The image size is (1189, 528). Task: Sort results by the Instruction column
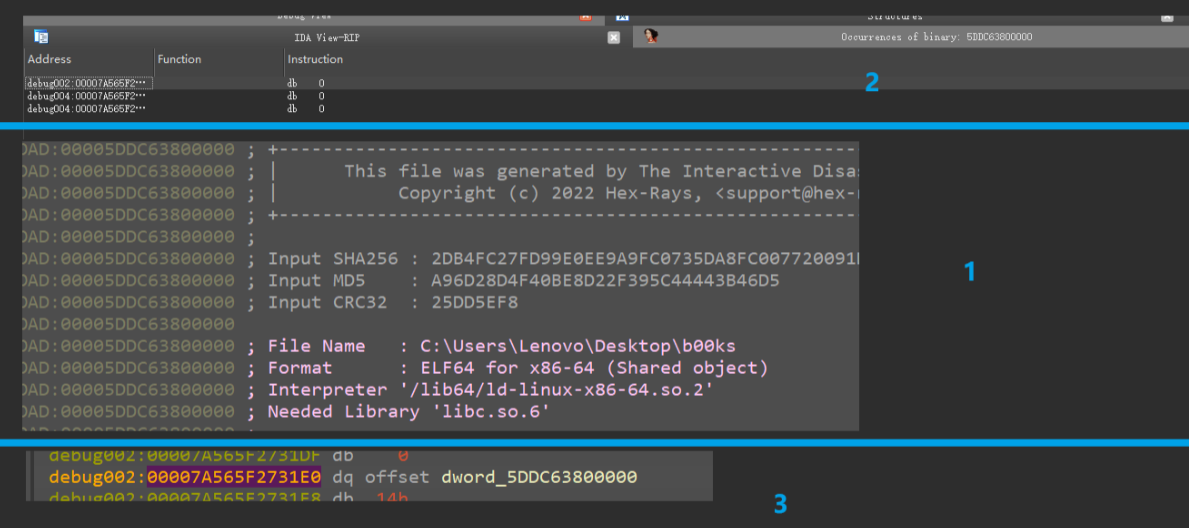tap(315, 59)
